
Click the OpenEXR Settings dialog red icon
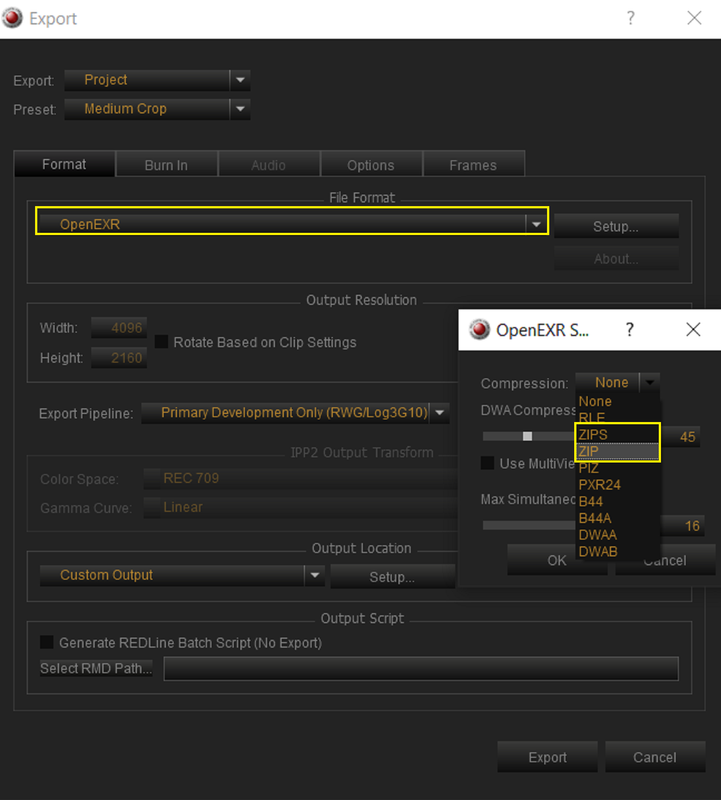point(480,330)
